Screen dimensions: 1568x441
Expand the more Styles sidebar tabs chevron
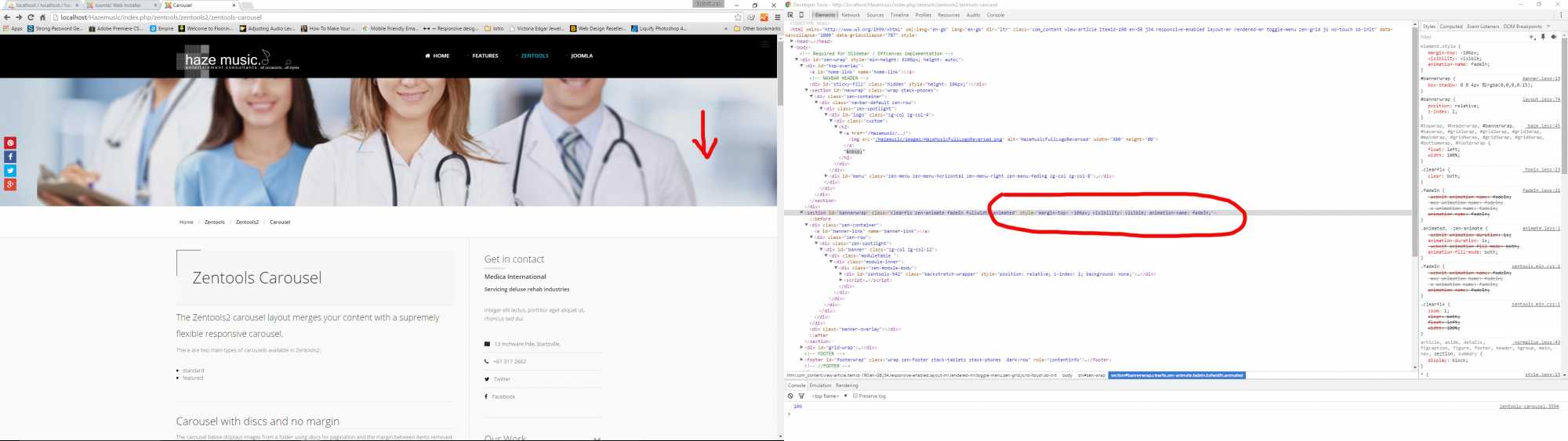point(1548,27)
